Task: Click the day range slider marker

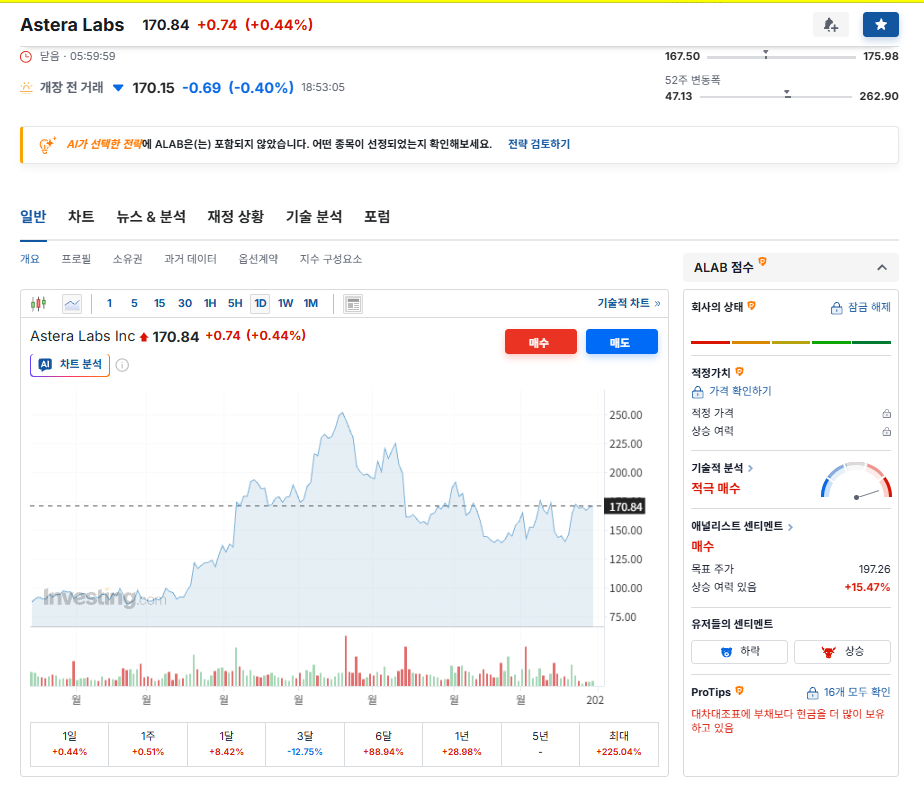Action: pyautogui.click(x=765, y=54)
